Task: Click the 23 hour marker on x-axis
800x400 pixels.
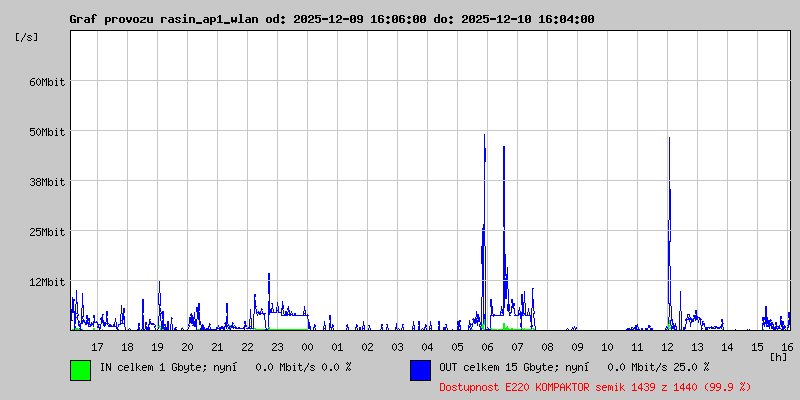Action: pos(277,347)
